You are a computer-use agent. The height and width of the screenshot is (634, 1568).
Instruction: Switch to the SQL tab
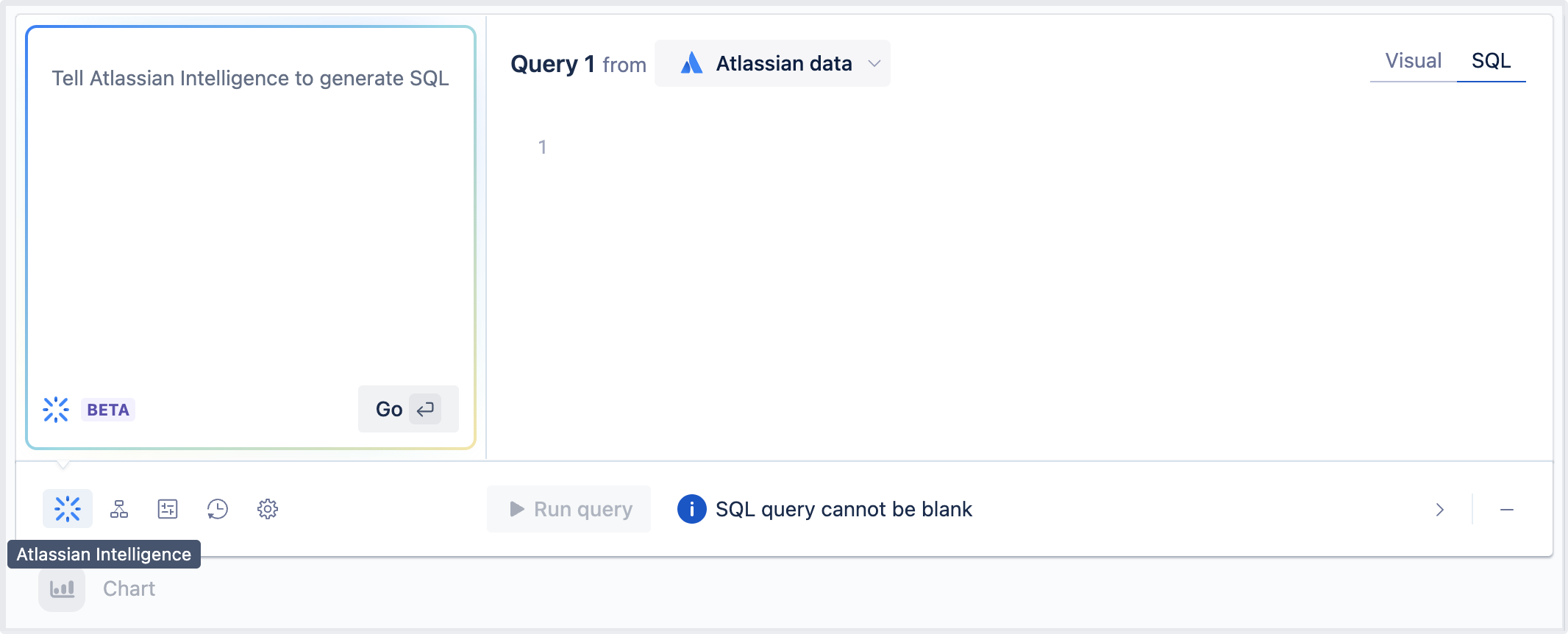point(1491,61)
